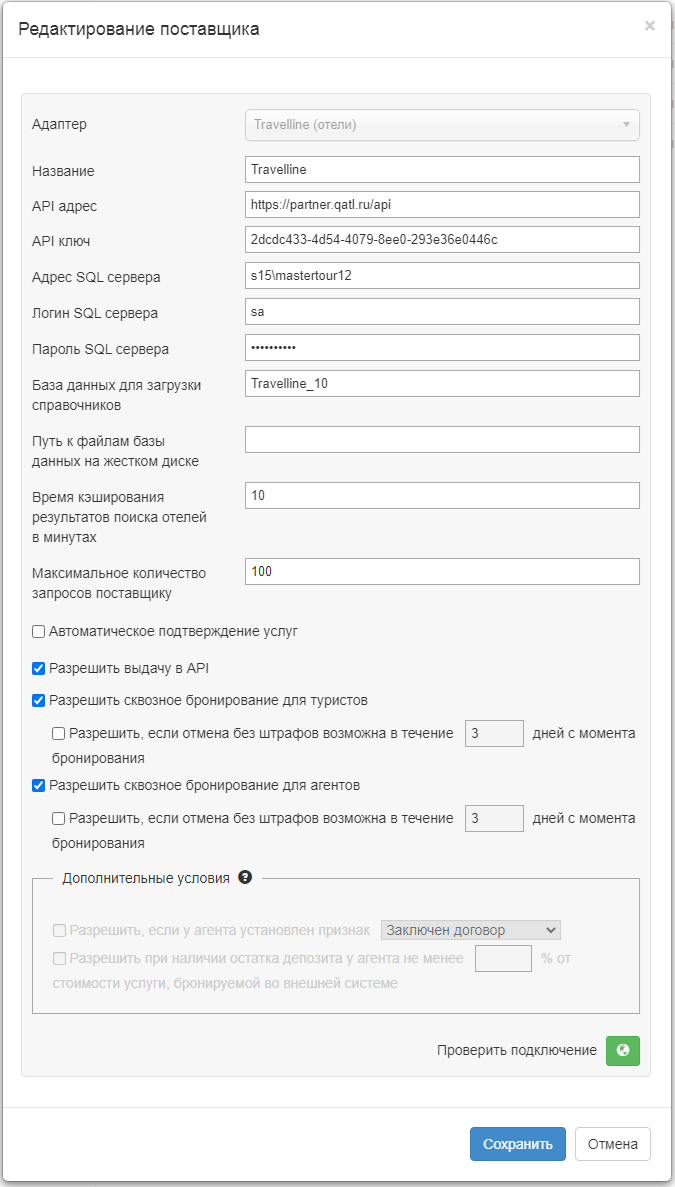Close the dialog with the X icon
The height and width of the screenshot is (1187, 675).
point(650,26)
